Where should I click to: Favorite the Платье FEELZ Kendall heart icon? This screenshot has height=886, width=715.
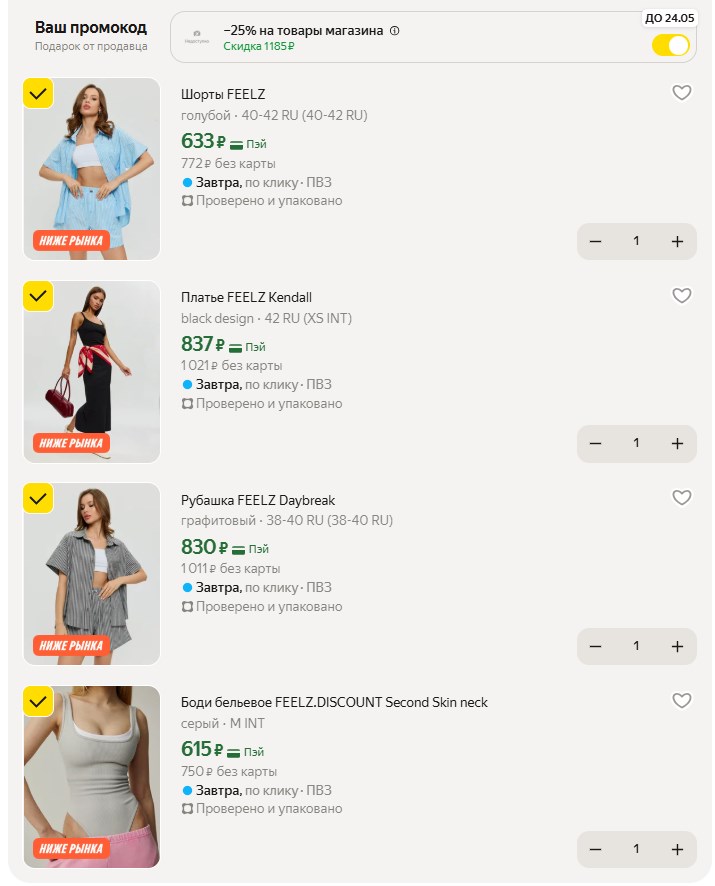pos(681,295)
